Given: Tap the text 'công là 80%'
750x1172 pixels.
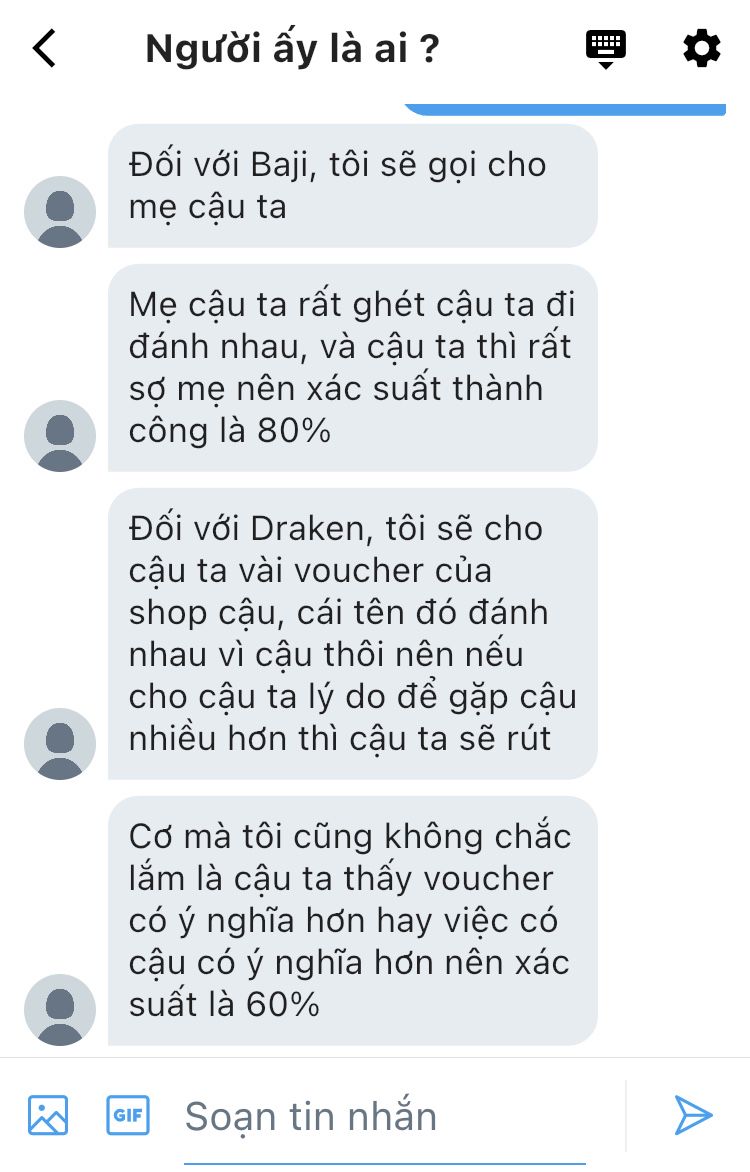Looking at the screenshot, I should coord(230,431).
